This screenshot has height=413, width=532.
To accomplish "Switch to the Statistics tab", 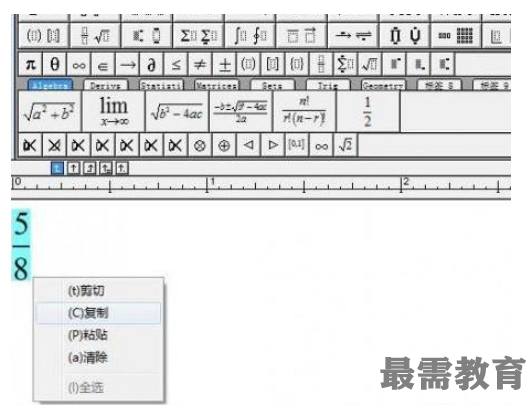I will coord(161,85).
